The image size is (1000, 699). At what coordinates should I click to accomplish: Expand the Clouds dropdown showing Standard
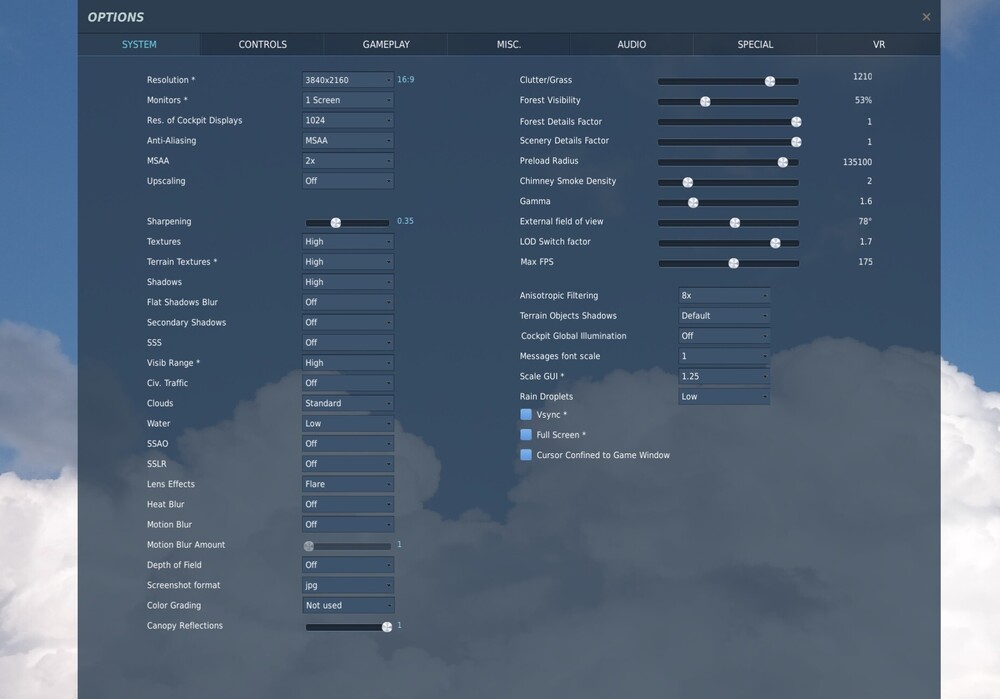click(x=348, y=403)
